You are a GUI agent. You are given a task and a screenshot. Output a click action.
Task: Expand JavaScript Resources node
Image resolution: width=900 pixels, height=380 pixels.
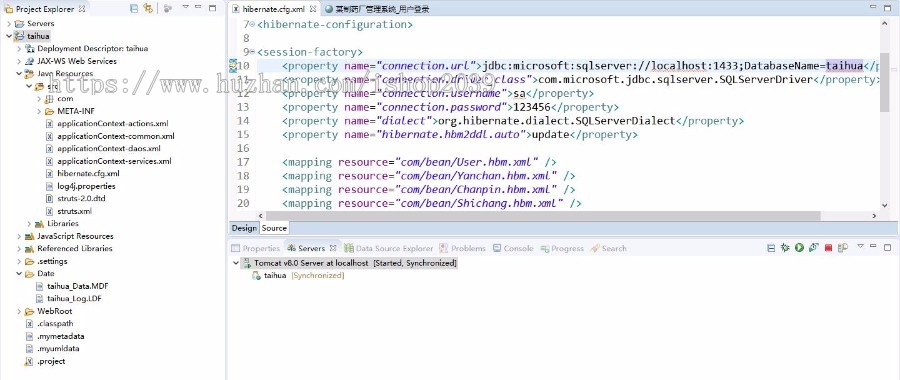19,236
